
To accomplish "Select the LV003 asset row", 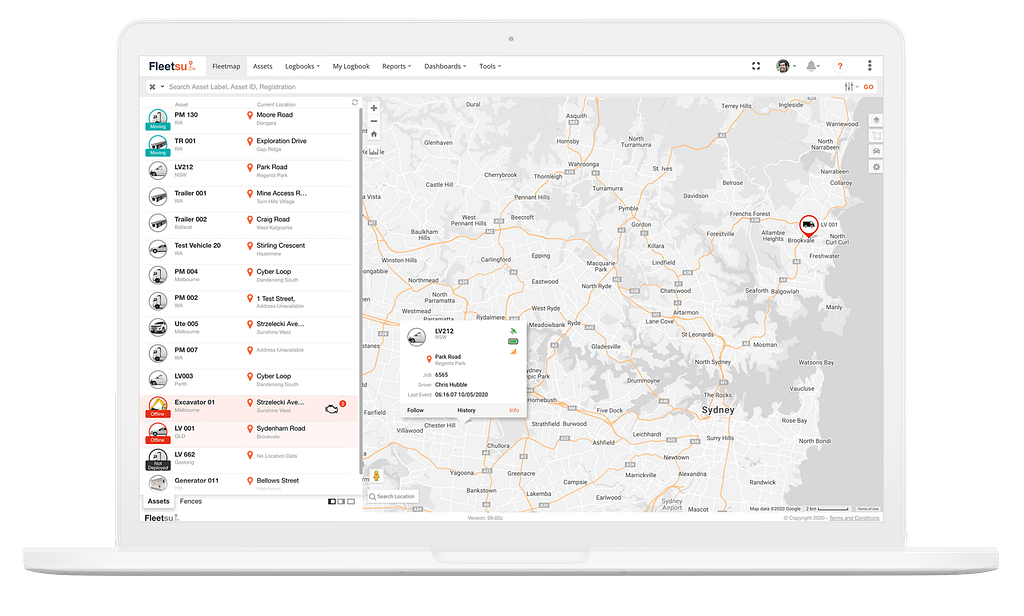I will (x=250, y=380).
